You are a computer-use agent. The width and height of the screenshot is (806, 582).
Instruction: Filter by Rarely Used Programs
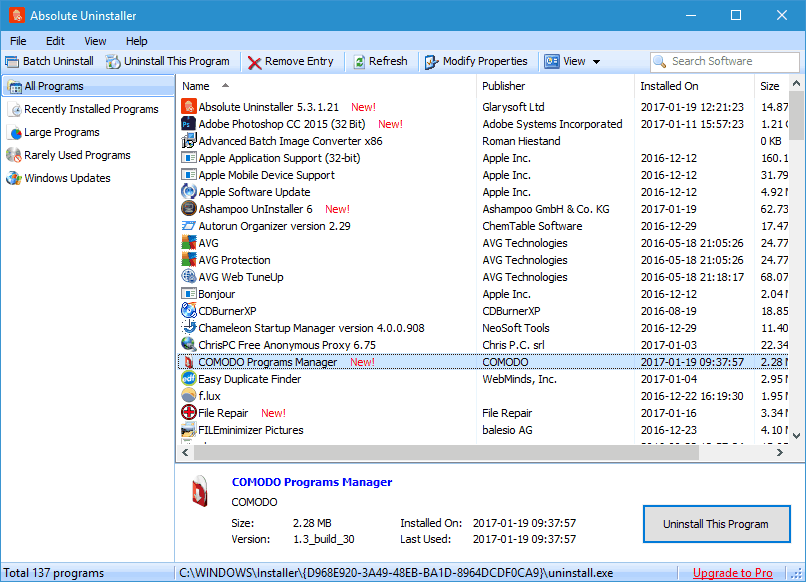tap(77, 155)
